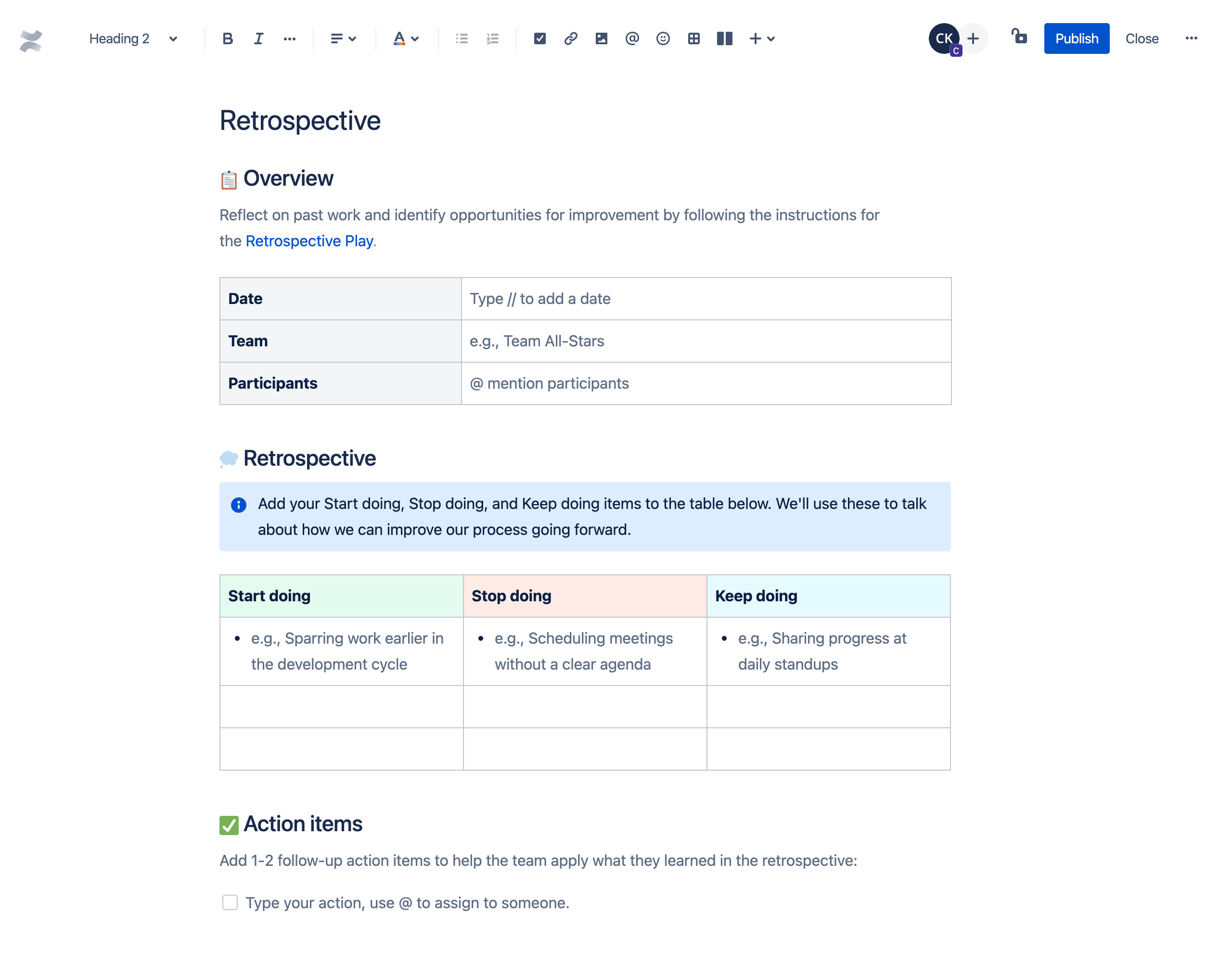Click the insert image icon
Screen dimensions: 1232x964
[x=600, y=39]
